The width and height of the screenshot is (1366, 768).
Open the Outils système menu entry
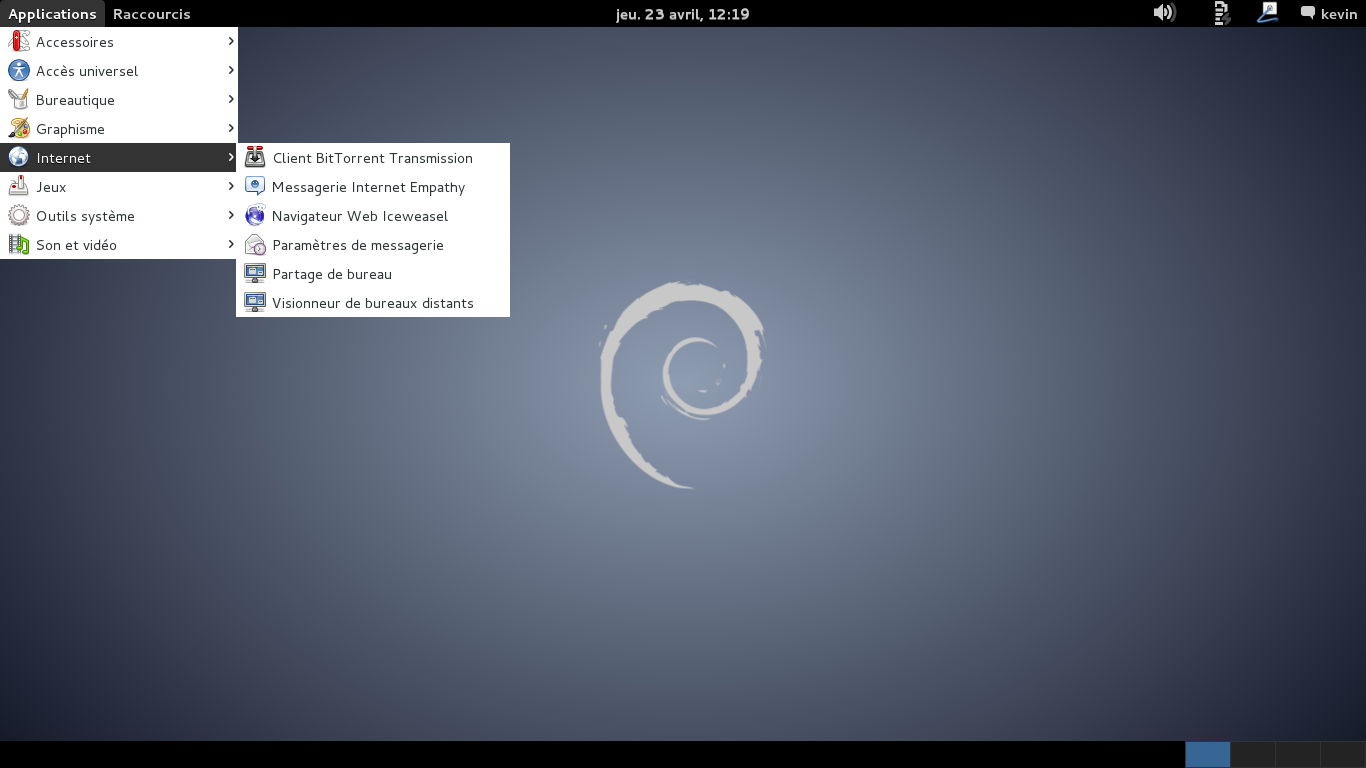pyautogui.click(x=118, y=216)
